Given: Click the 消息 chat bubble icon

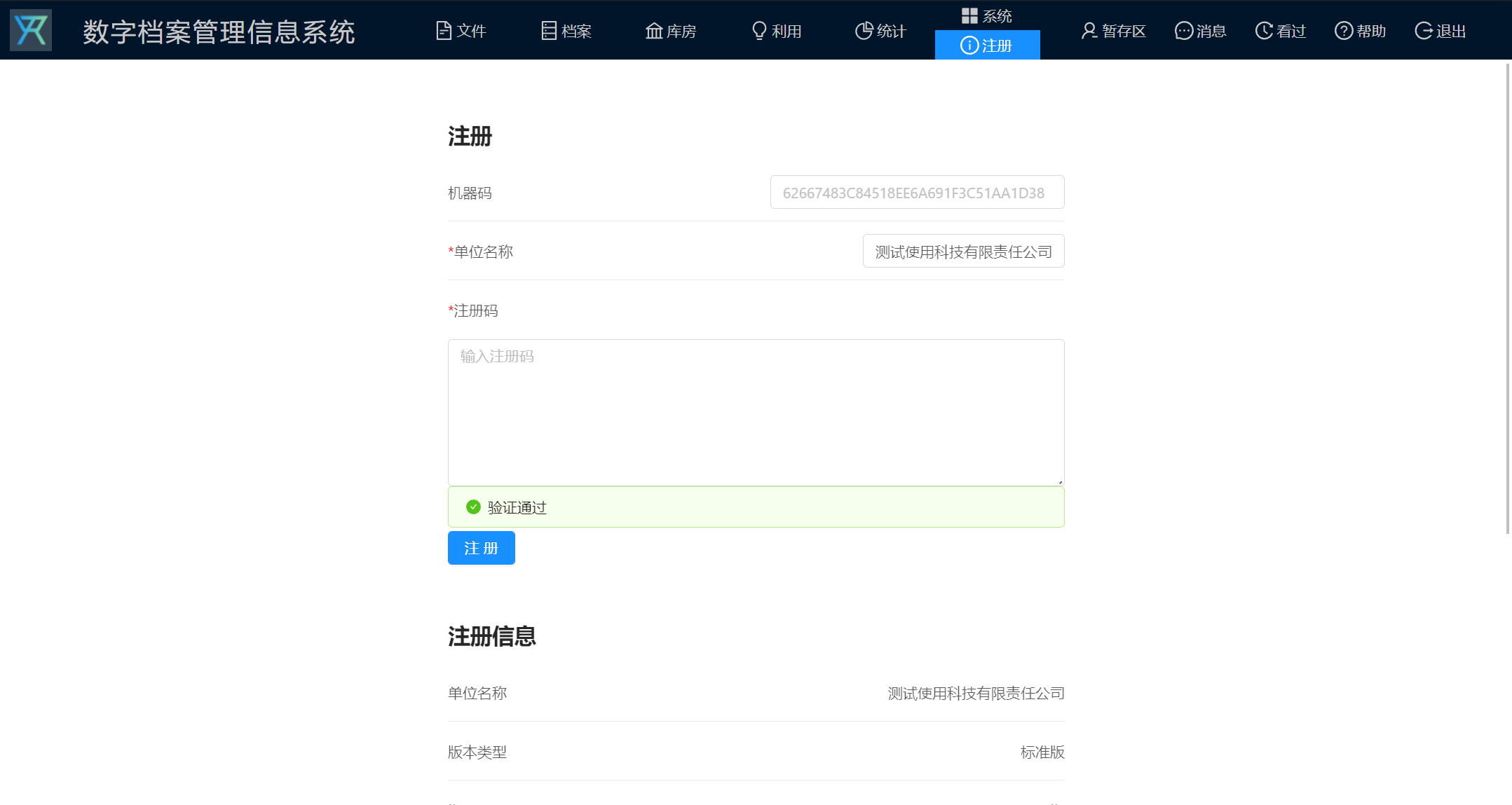Looking at the screenshot, I should pyautogui.click(x=1184, y=31).
